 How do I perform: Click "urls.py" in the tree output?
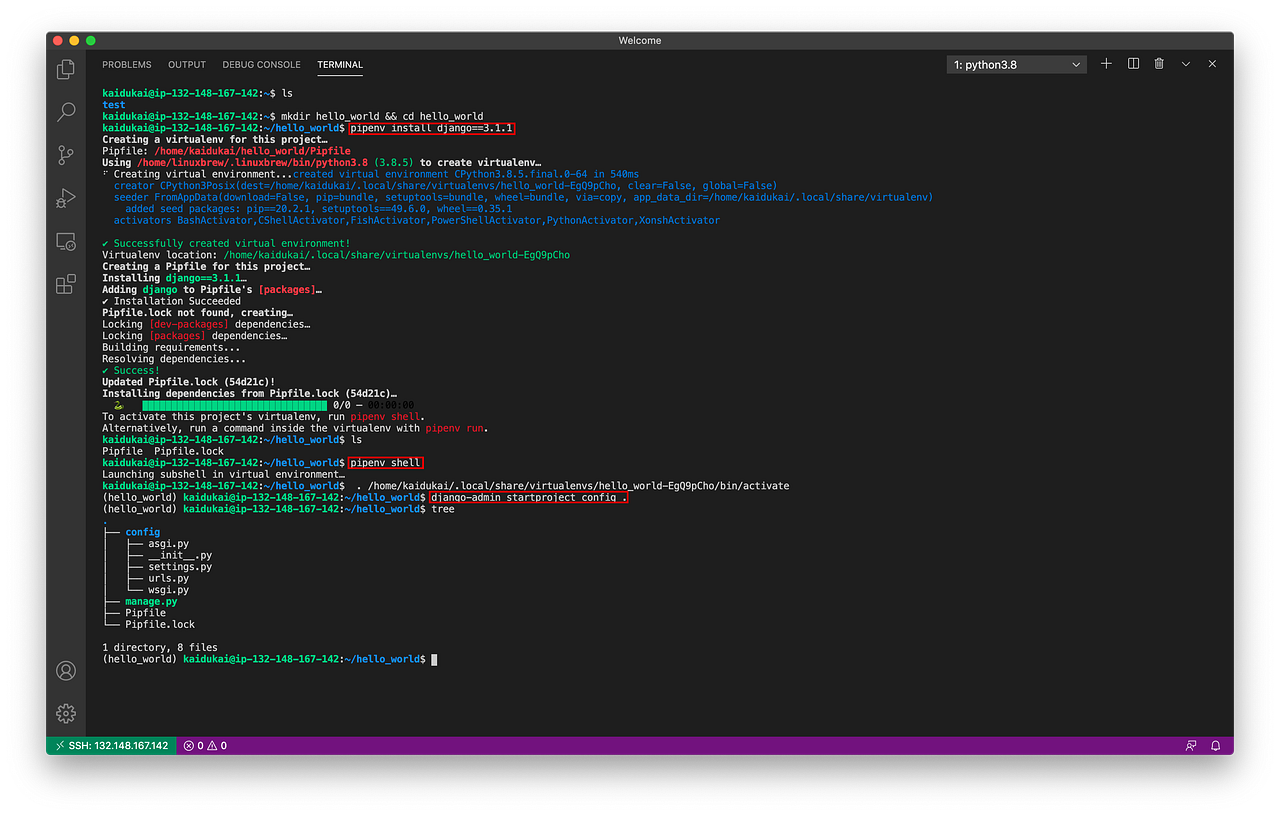(x=168, y=579)
